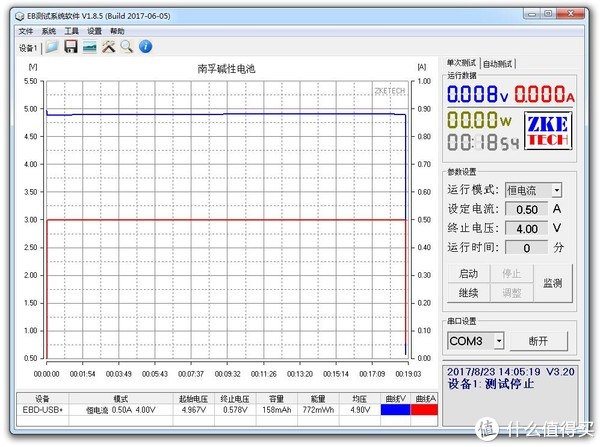Click the 0.578V end voltage cell

tap(235, 410)
